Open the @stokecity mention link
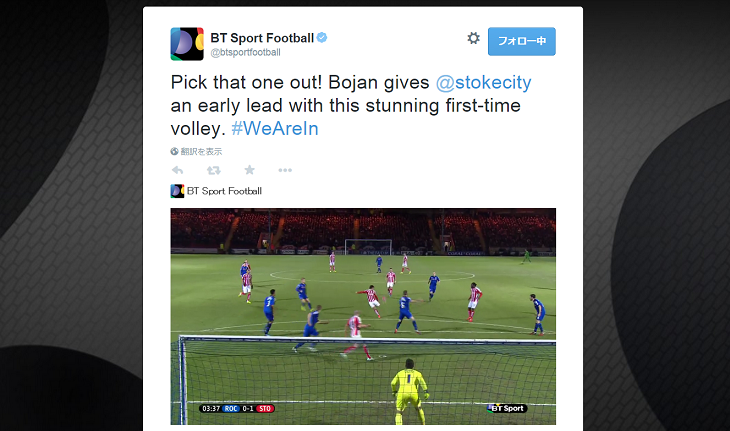Image resolution: width=730 pixels, height=431 pixels. click(483, 82)
